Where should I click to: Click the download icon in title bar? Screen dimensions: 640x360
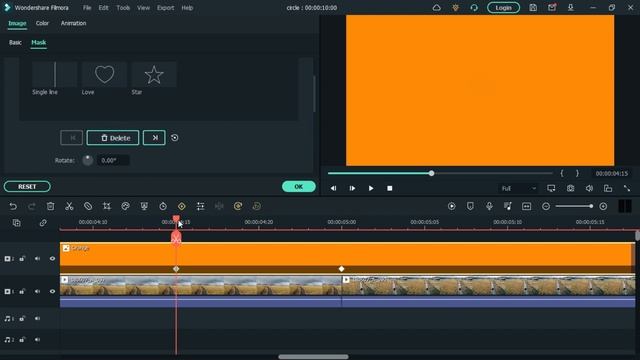point(571,7)
